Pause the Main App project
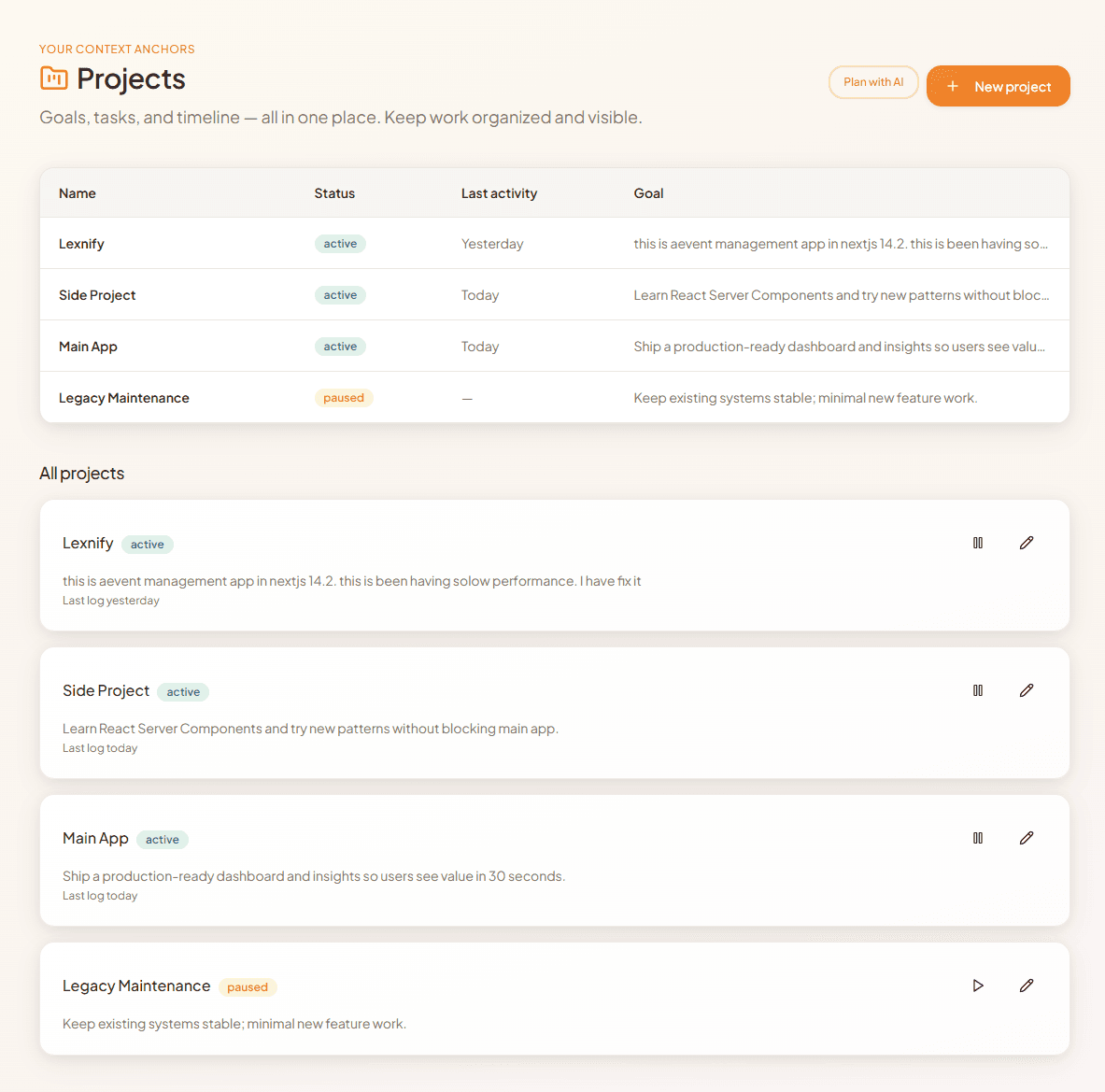 coord(978,837)
